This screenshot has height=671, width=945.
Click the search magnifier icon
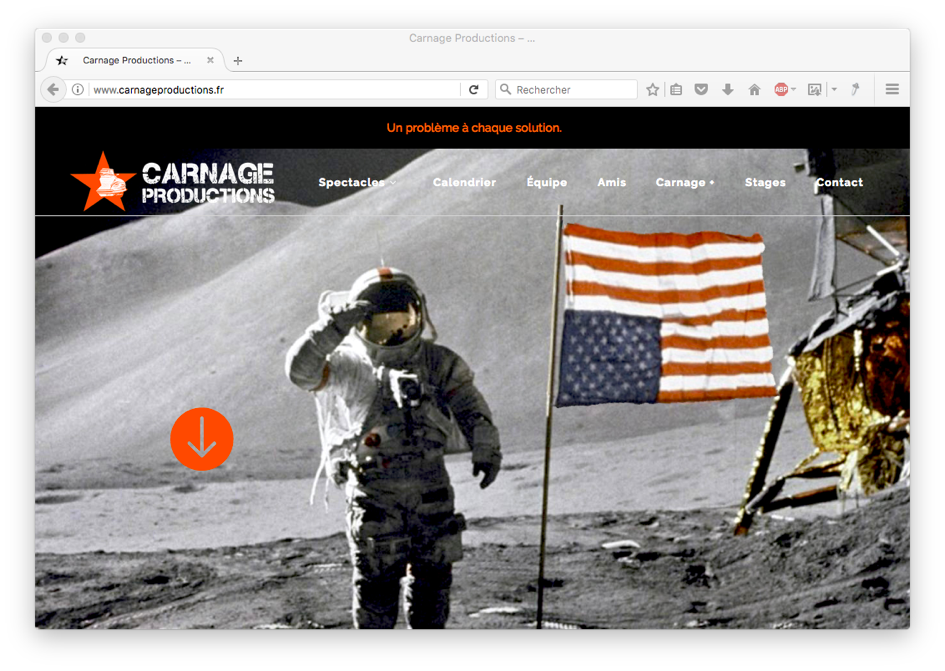click(506, 89)
